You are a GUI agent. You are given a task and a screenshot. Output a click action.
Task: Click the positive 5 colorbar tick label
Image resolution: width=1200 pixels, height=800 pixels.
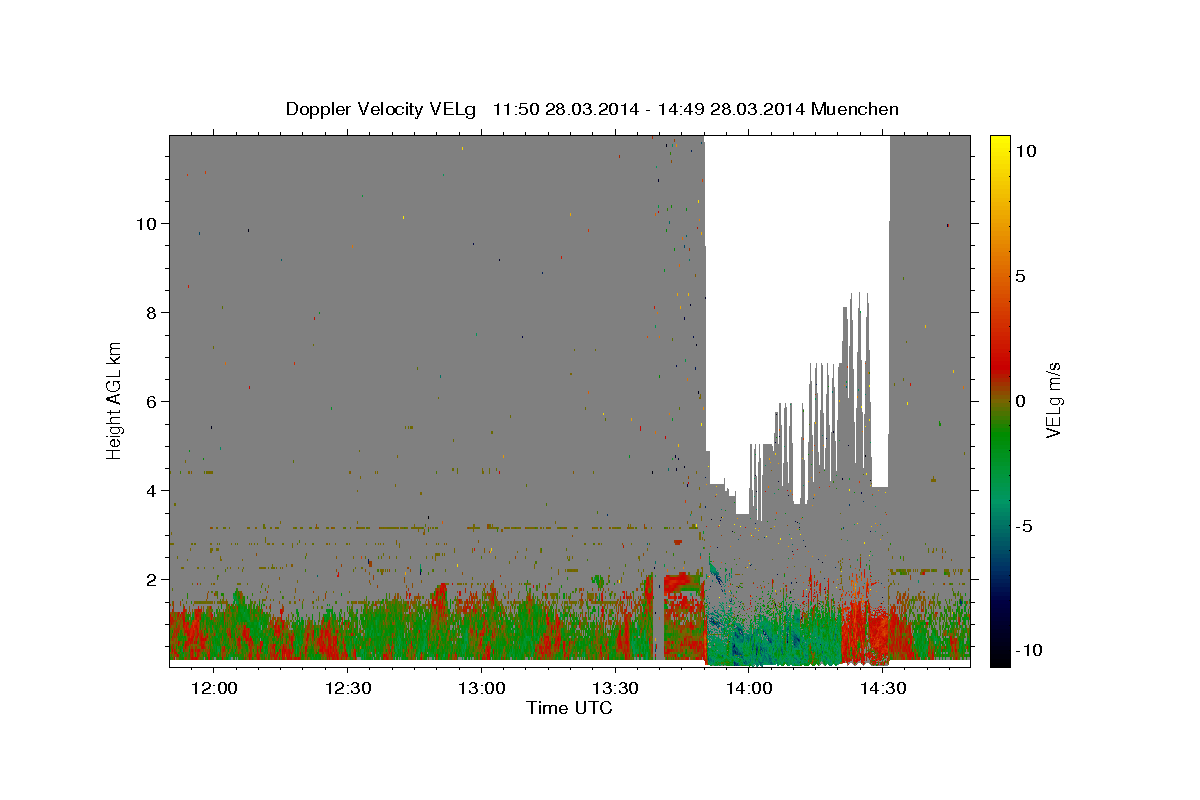click(1020, 276)
